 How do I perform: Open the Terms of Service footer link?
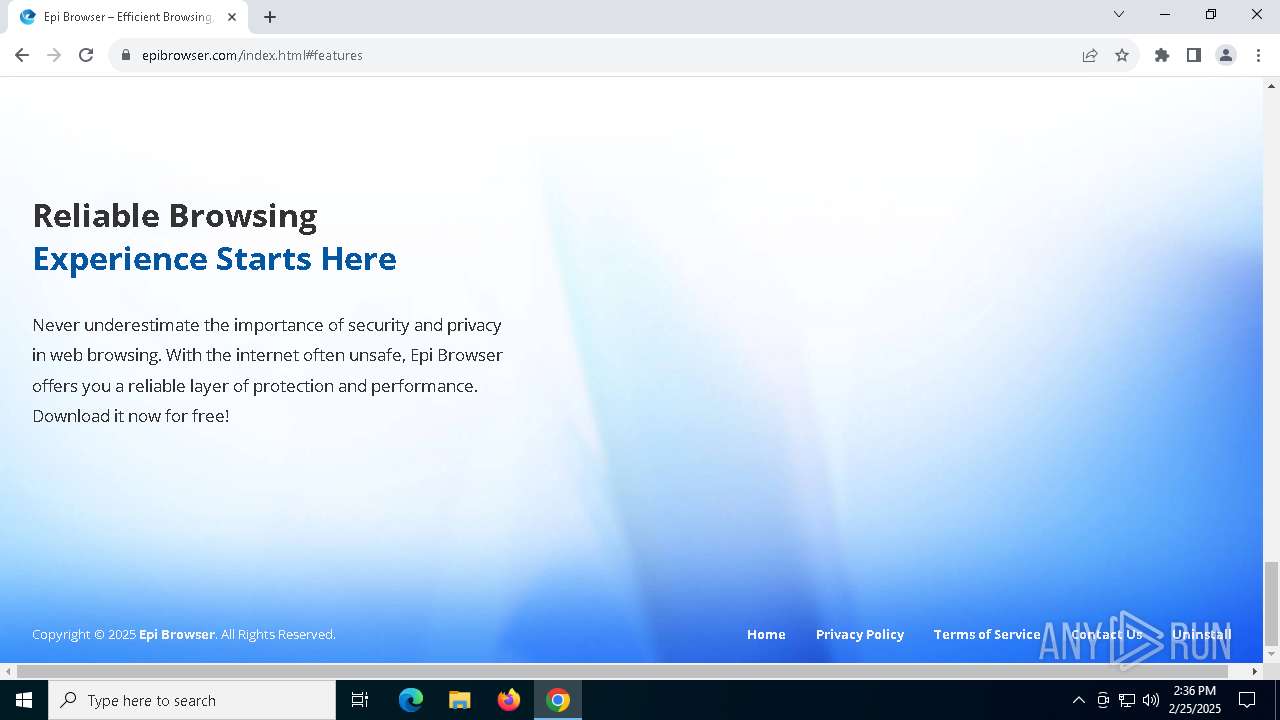tap(987, 634)
